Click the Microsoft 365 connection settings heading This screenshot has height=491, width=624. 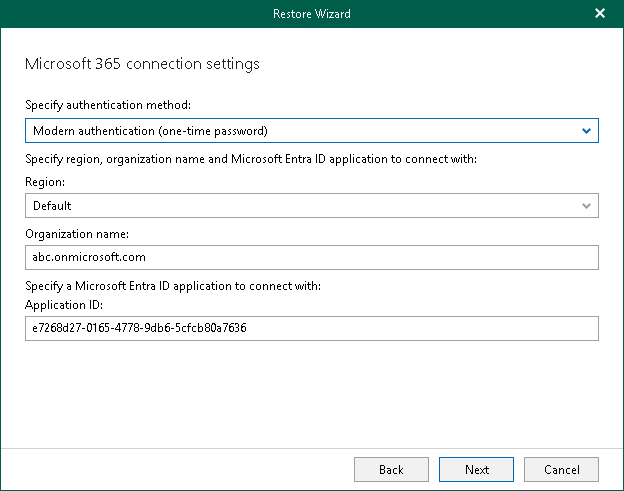[x=141, y=64]
